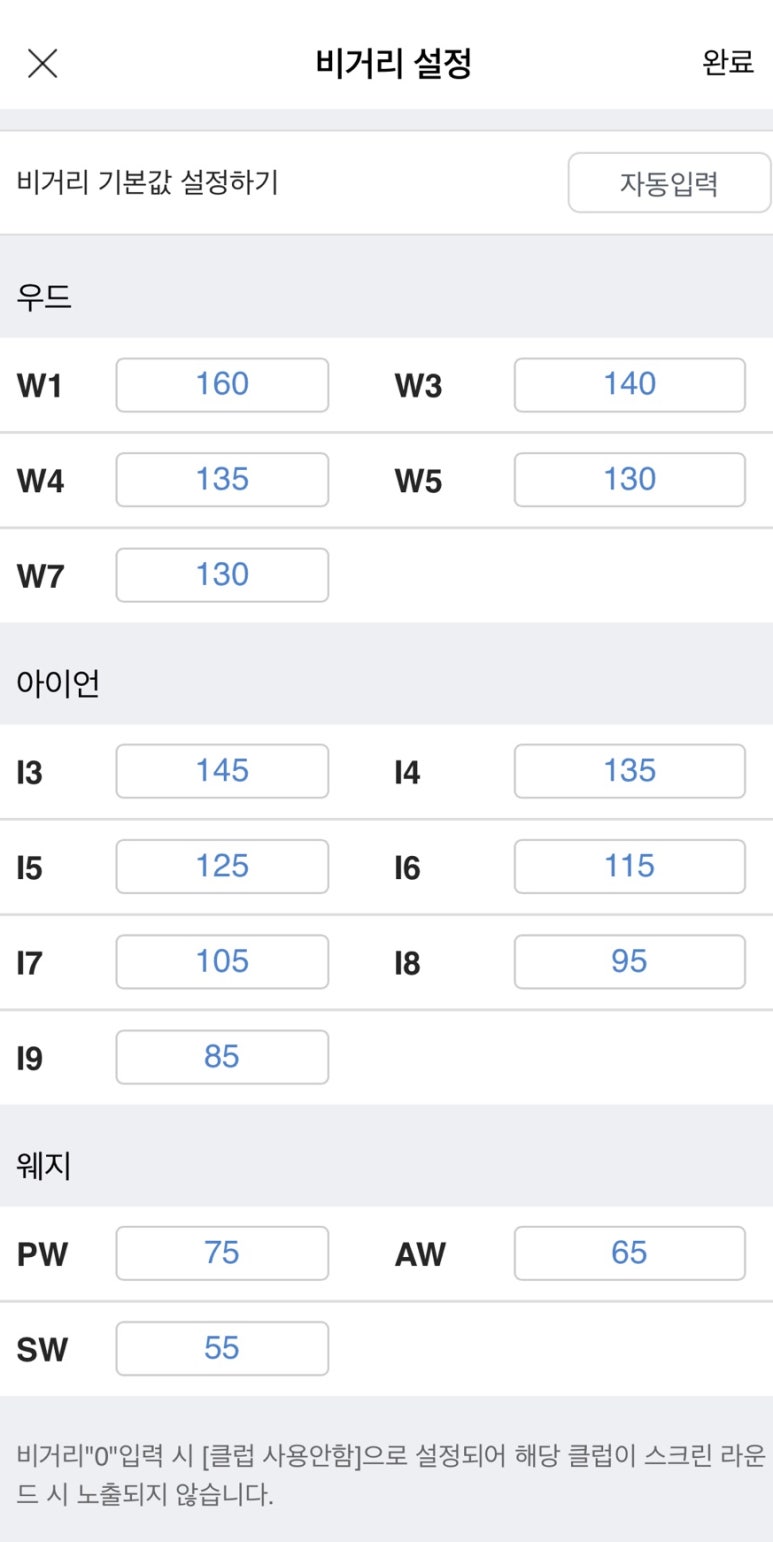This screenshot has height=1542, width=773.
Task: Select the W4 distance field showing 135
Action: point(222,480)
